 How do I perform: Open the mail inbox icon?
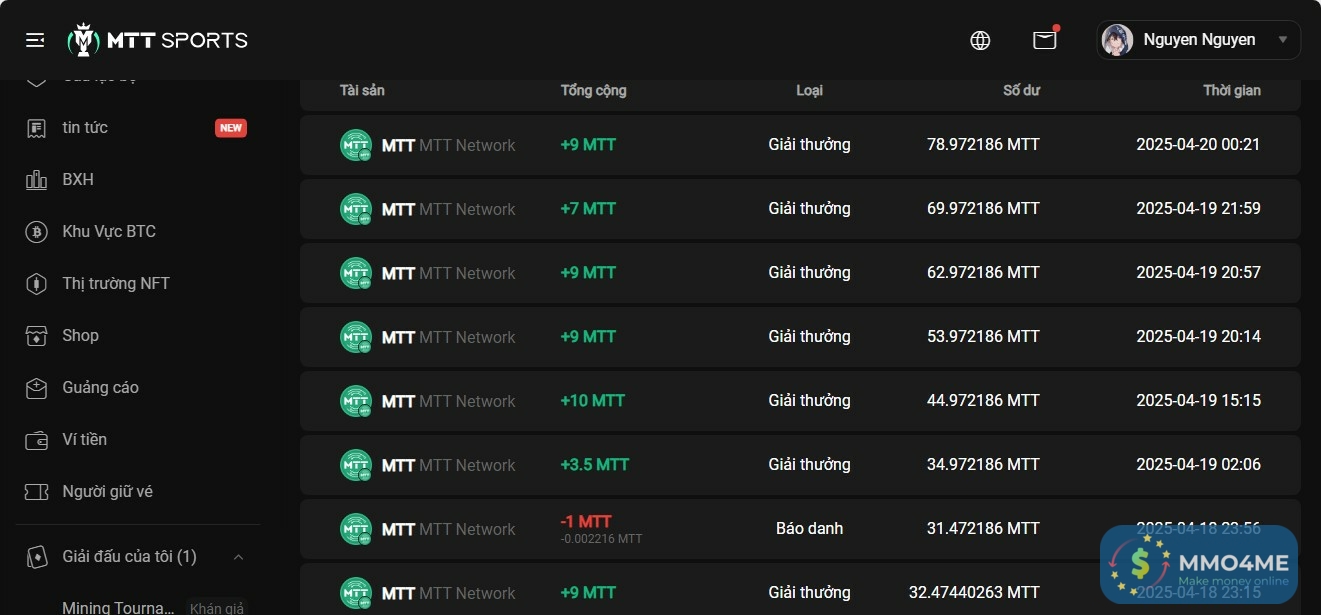point(1044,40)
